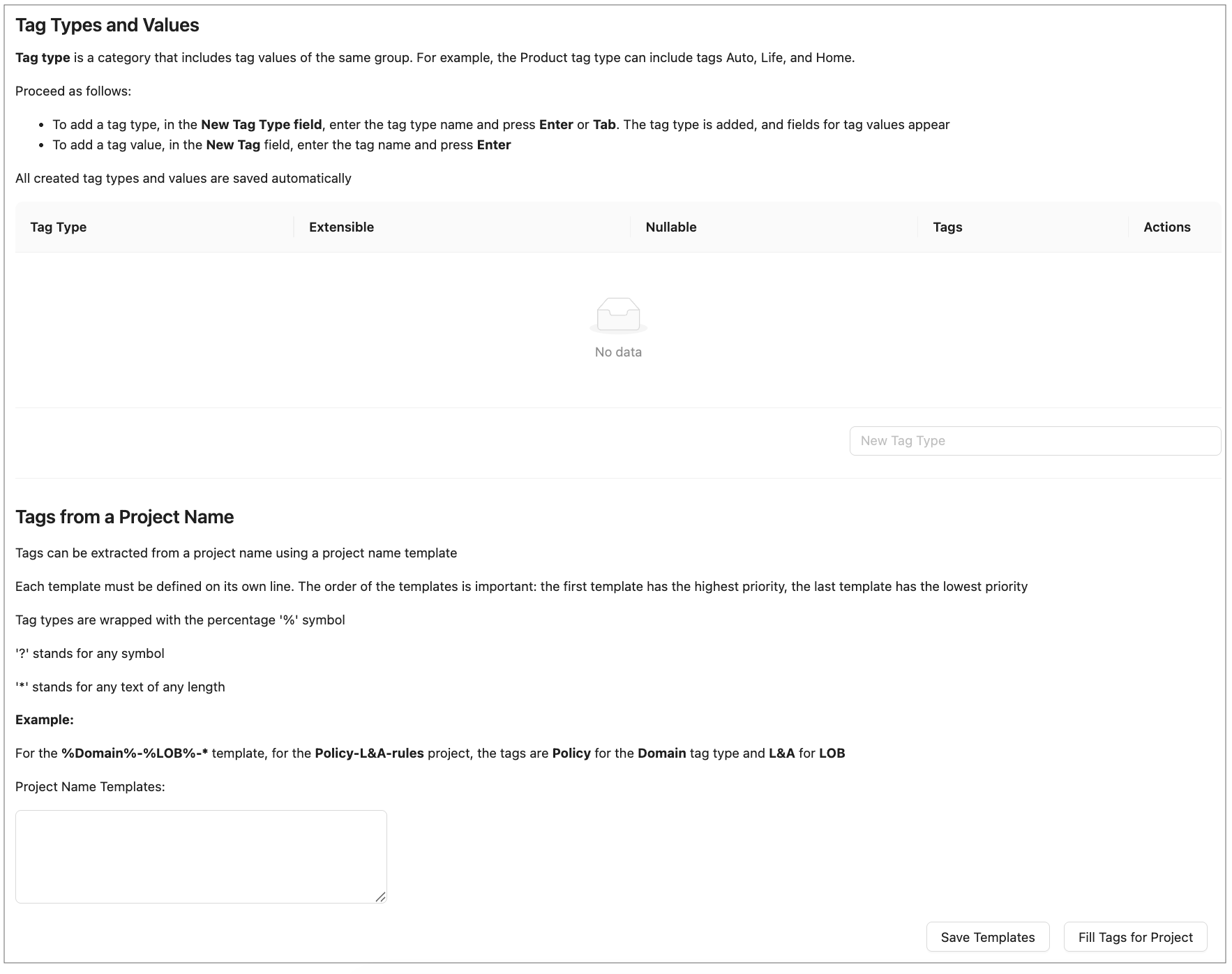Click the bold %Domain%-%LOB%-* template example
Screen dimensions: 1232x974
pos(135,754)
